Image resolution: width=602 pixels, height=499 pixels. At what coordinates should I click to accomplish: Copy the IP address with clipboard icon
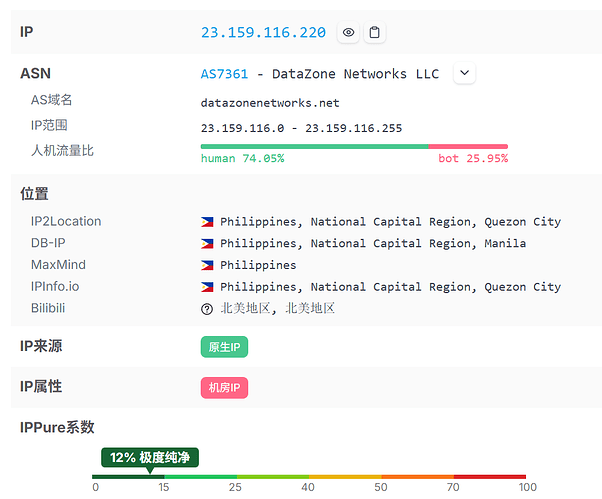pos(374,32)
